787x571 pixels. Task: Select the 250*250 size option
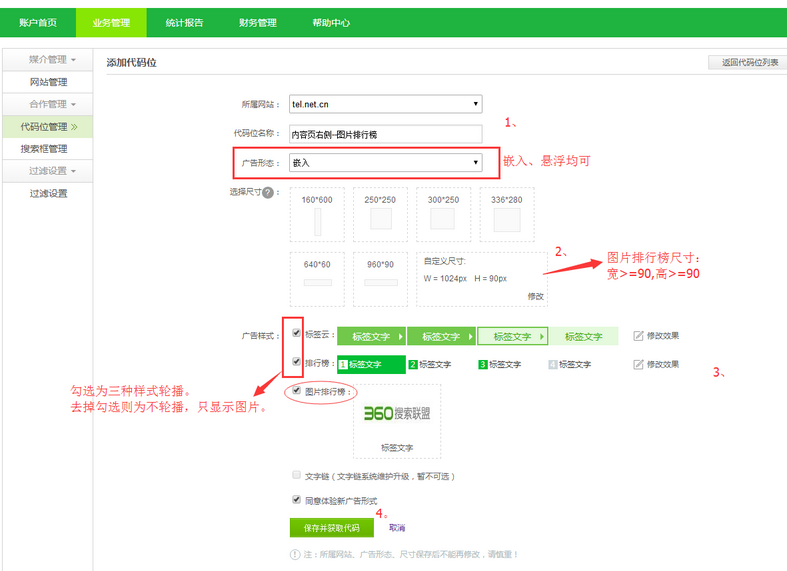point(380,215)
